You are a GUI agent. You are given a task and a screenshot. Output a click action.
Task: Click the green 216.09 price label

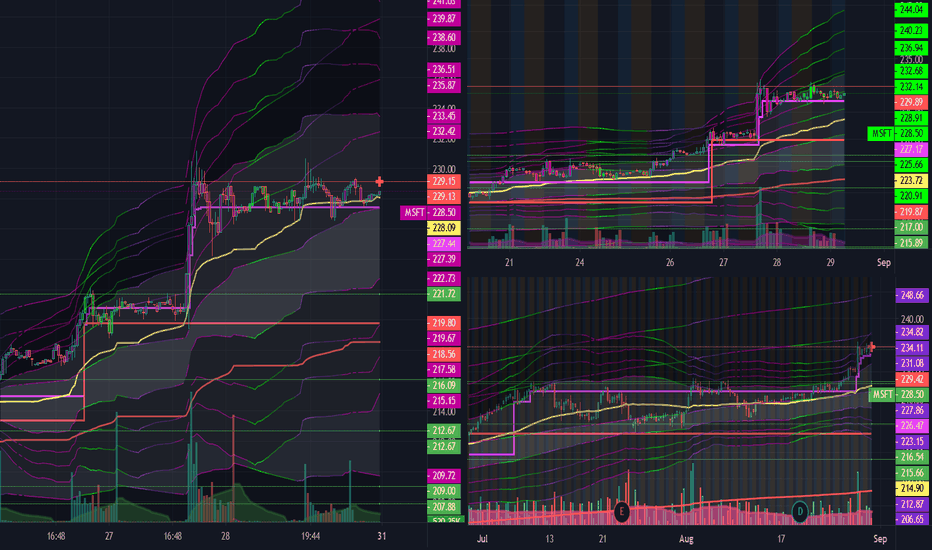(x=443, y=385)
